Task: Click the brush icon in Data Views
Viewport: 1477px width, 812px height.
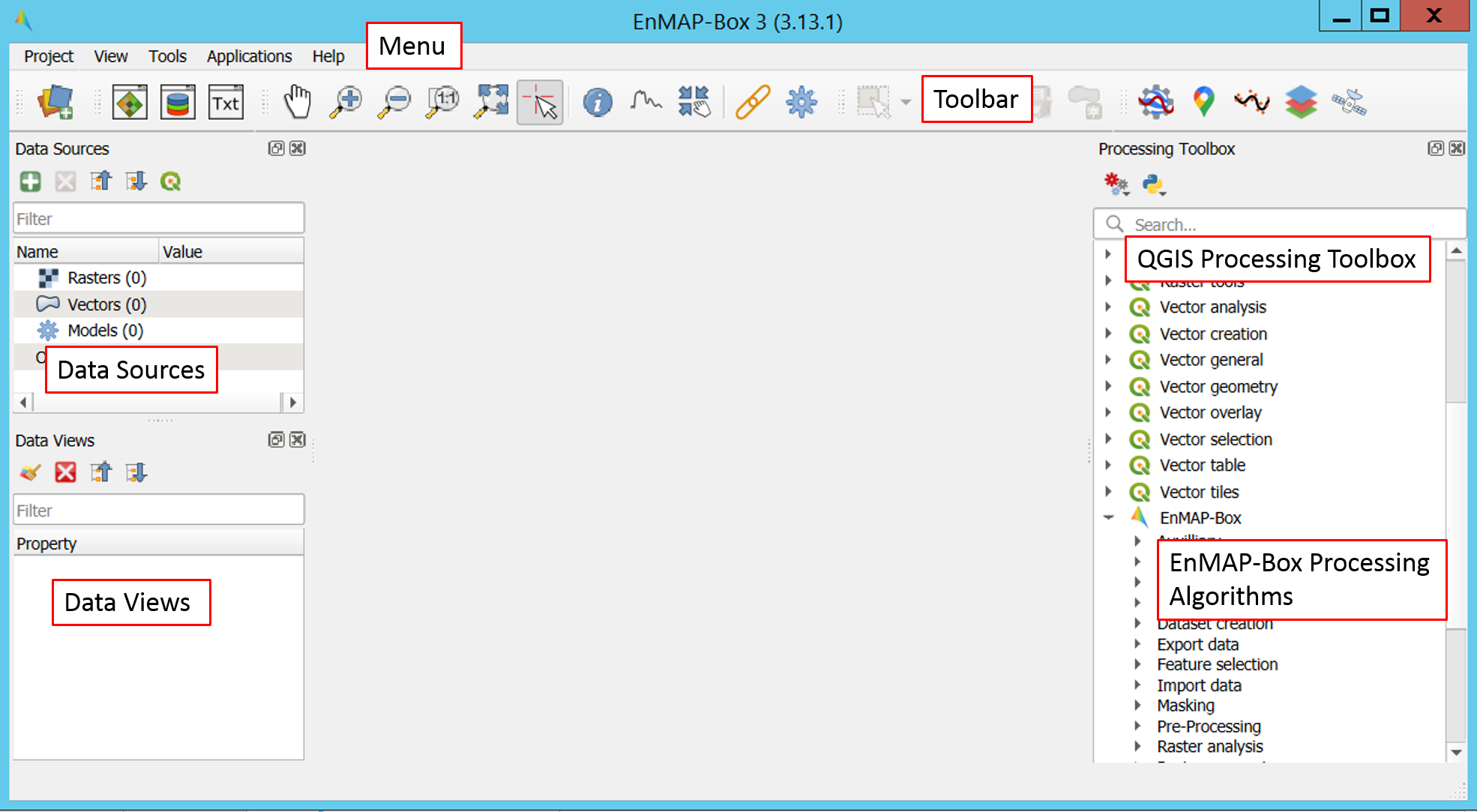Action: [31, 472]
